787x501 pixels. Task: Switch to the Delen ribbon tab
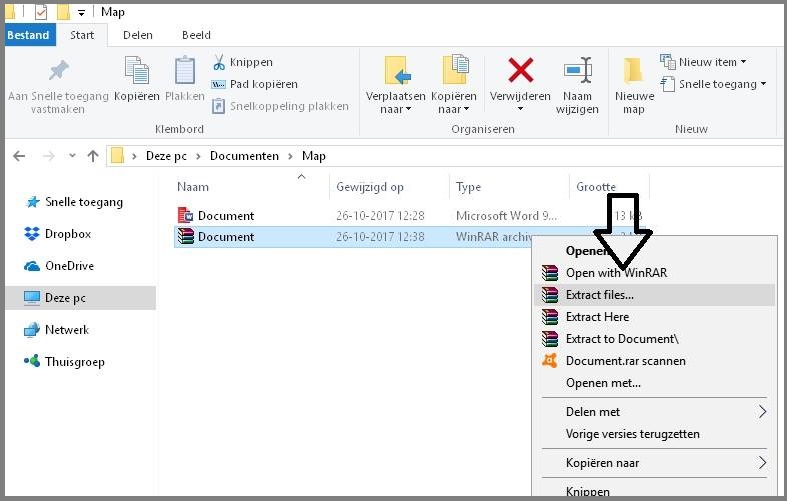click(x=138, y=35)
